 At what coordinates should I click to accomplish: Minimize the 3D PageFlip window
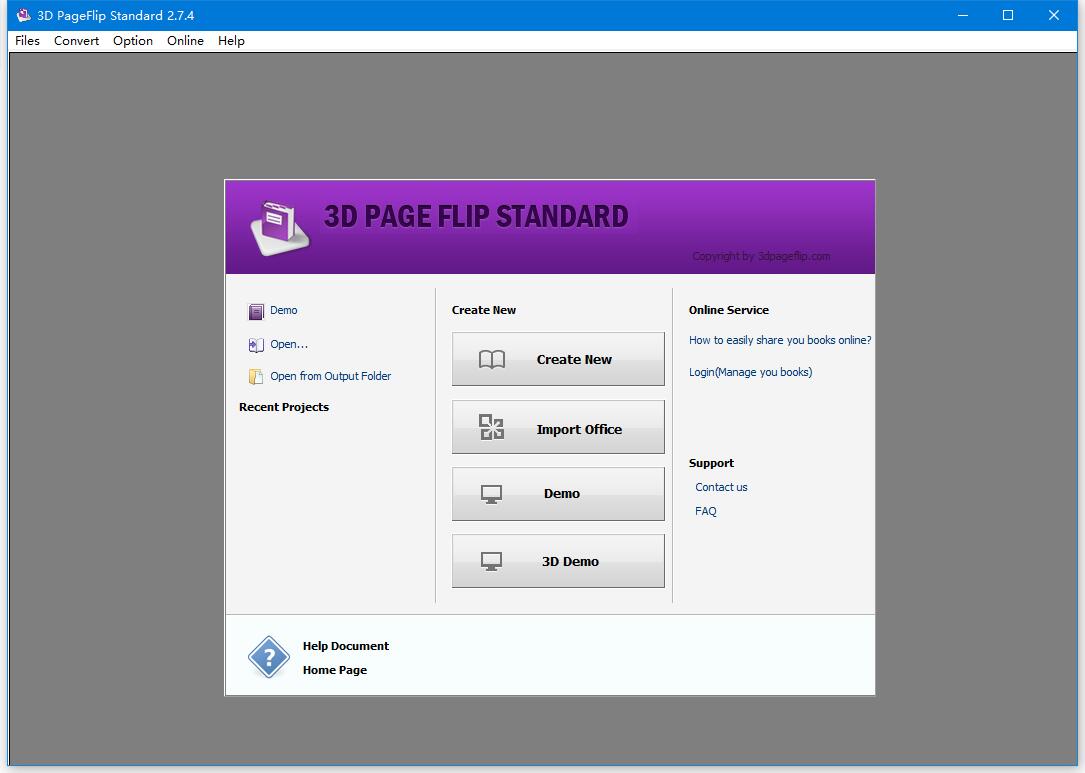[963, 15]
